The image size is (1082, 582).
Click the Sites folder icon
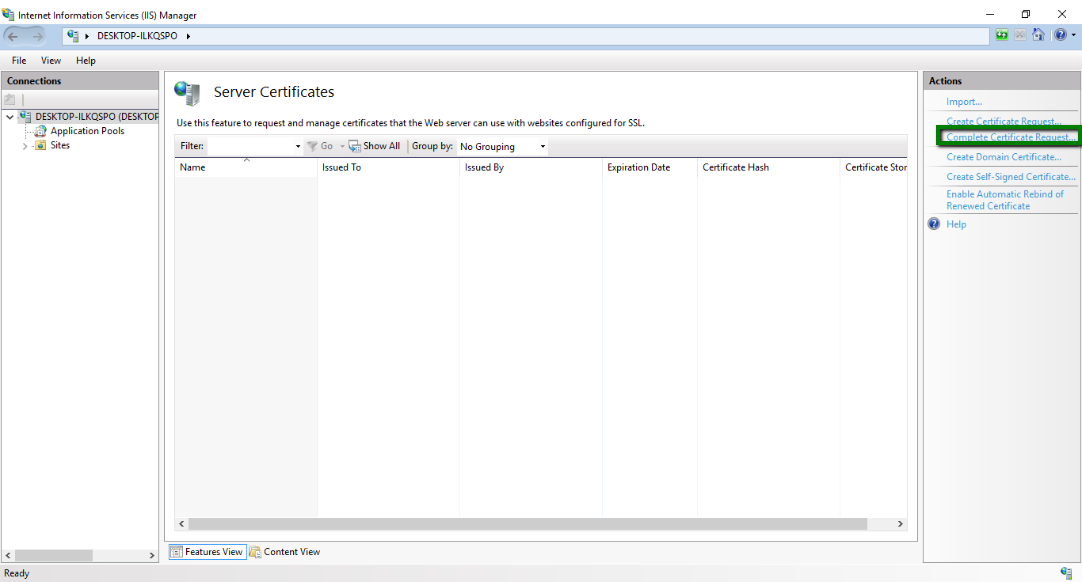(41, 146)
